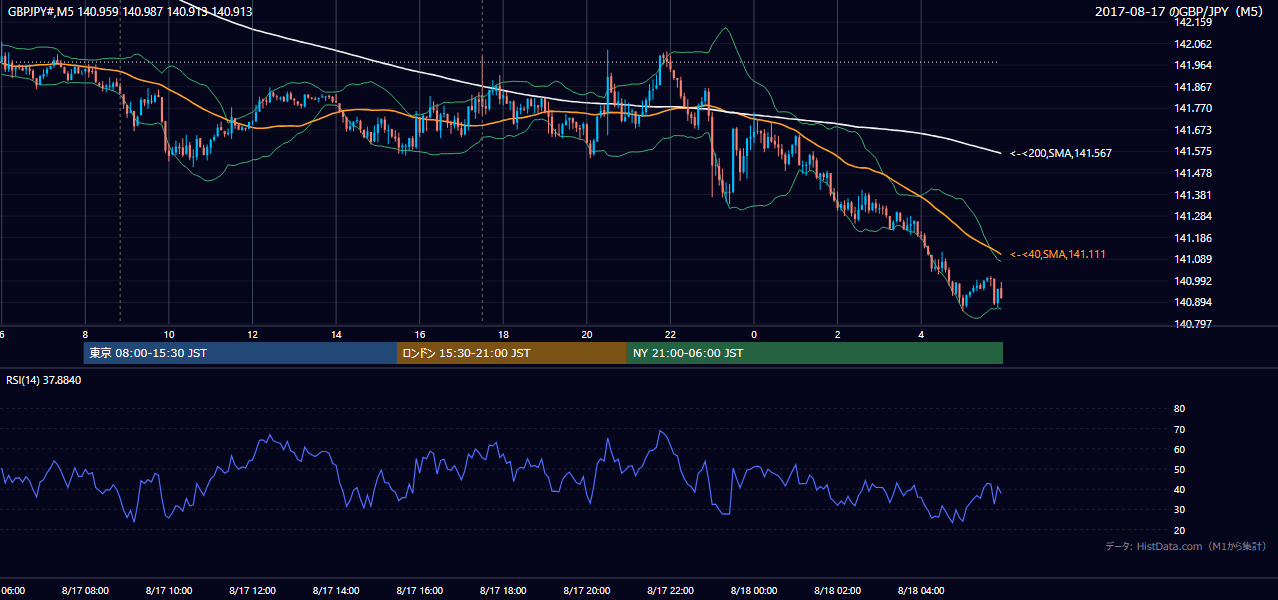1278x600 pixels.
Task: Click price level 140.894 on axis
Action: point(1191,303)
